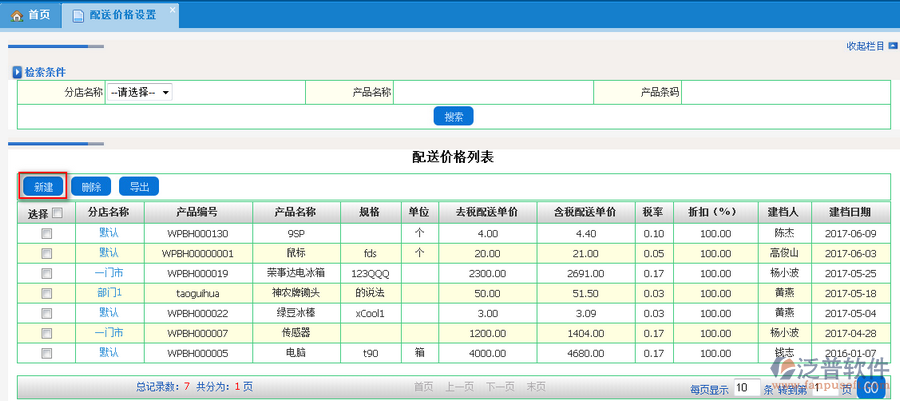This screenshot has height=401, width=900.
Task: Click the home icon on 首页 tab
Action: [16, 15]
